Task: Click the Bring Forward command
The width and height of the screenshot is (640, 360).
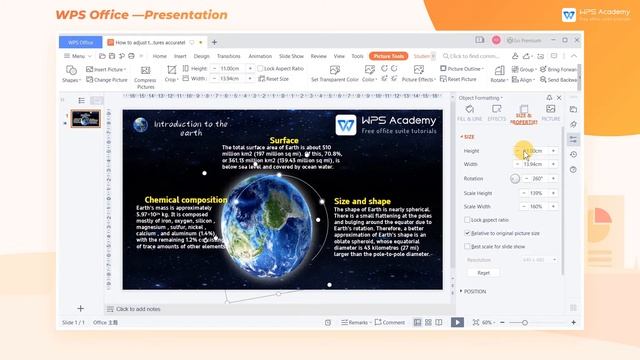Action: (x=558, y=69)
